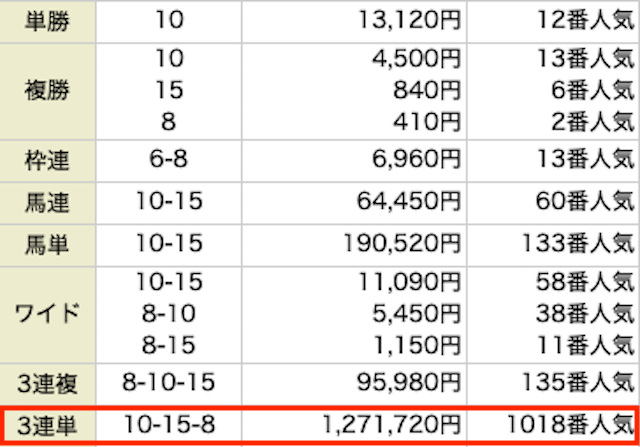Click the 6-8 bracket quinella combination
This screenshot has width=640, height=447.
[x=168, y=159]
